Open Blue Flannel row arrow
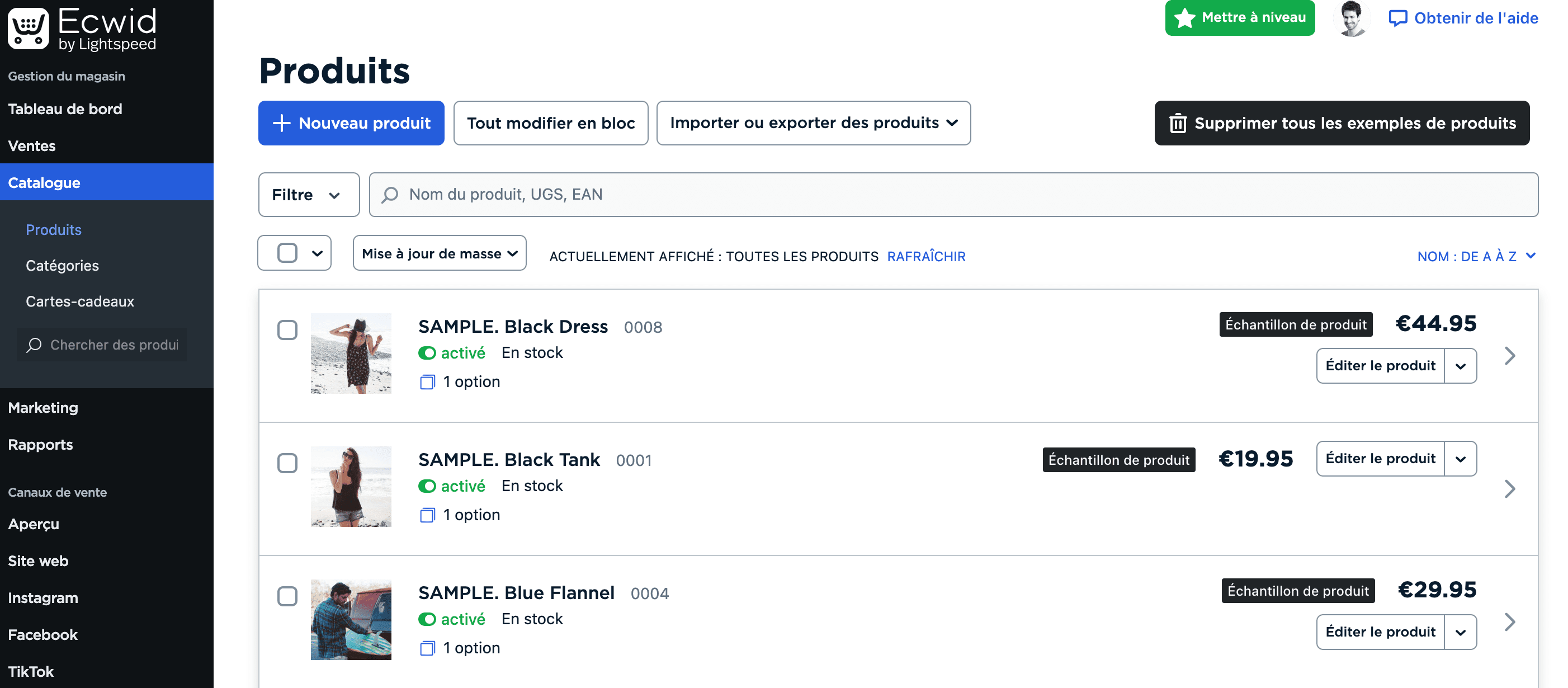This screenshot has height=688, width=1568. pos(1510,621)
